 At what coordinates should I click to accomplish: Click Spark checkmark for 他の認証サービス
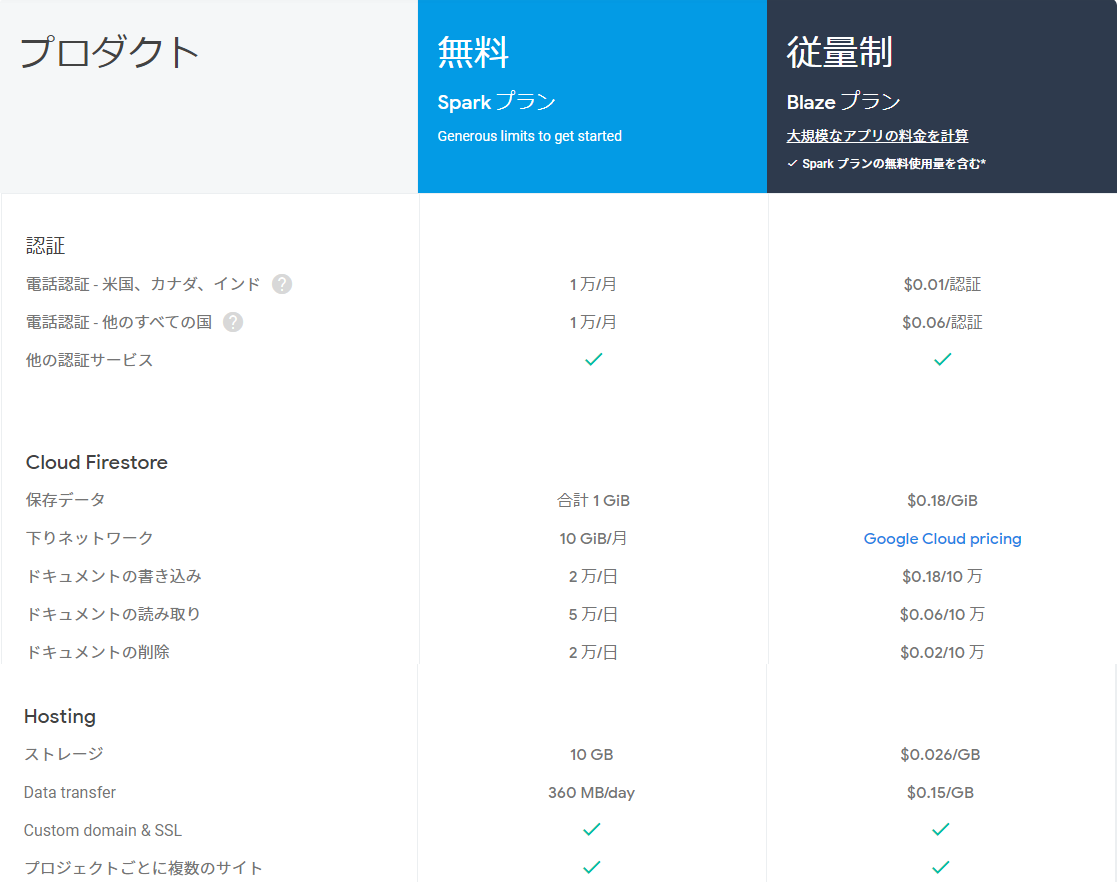[x=593, y=359]
